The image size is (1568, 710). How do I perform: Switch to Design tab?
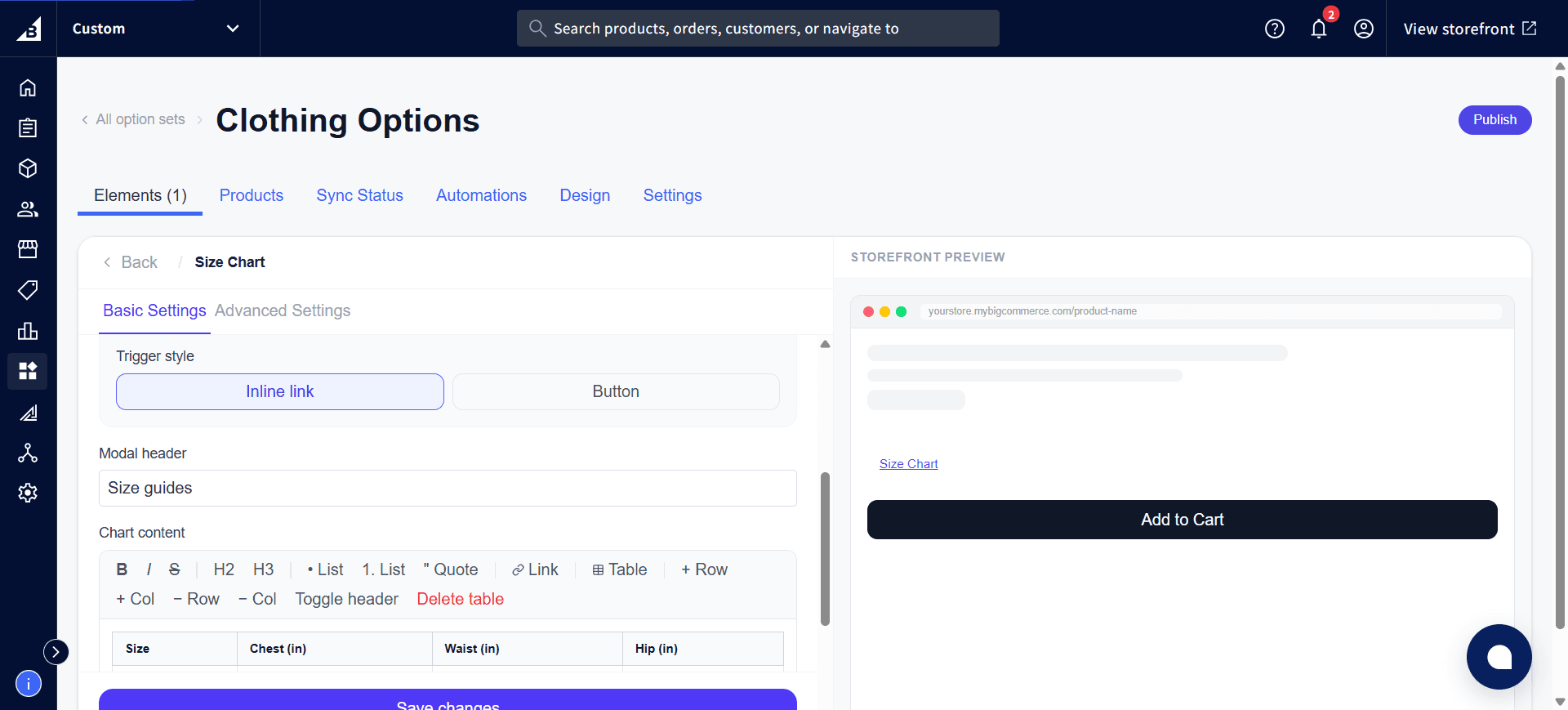585,195
